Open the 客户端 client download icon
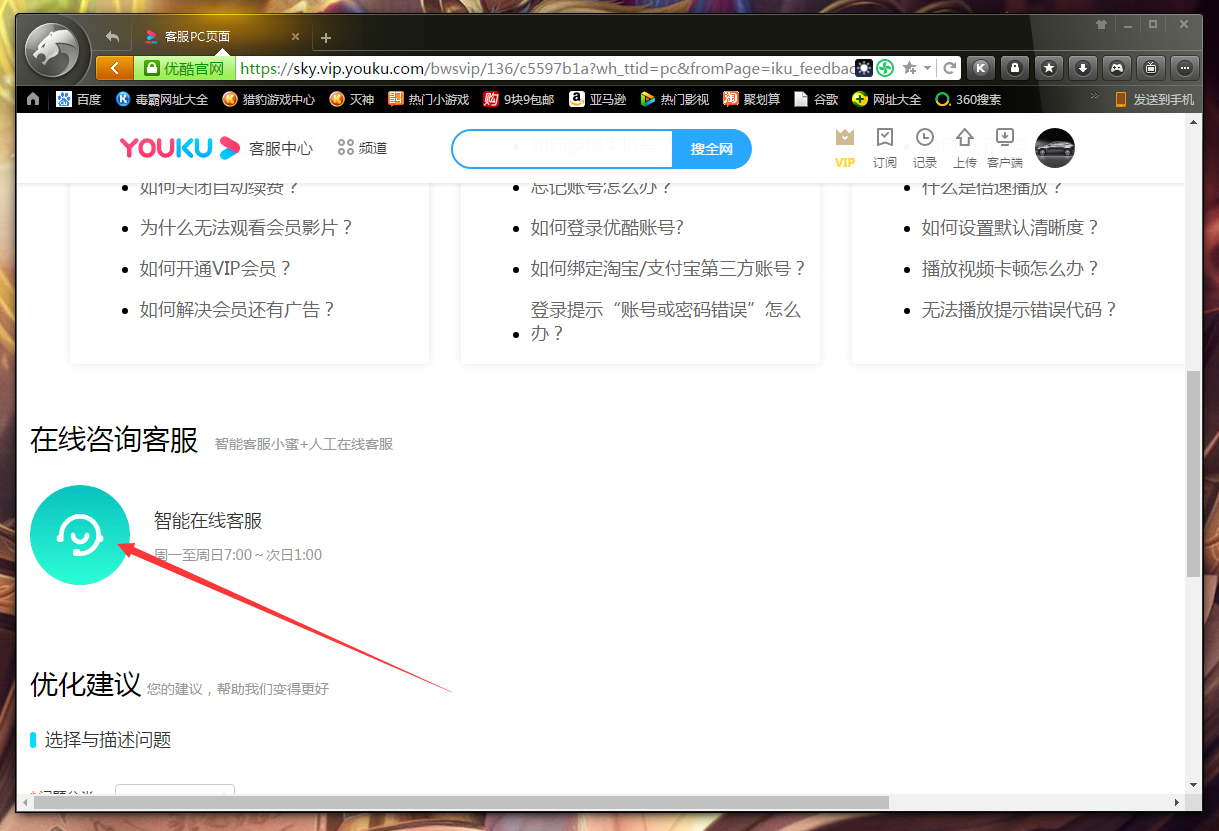The height and width of the screenshot is (831, 1219). (x=1004, y=148)
